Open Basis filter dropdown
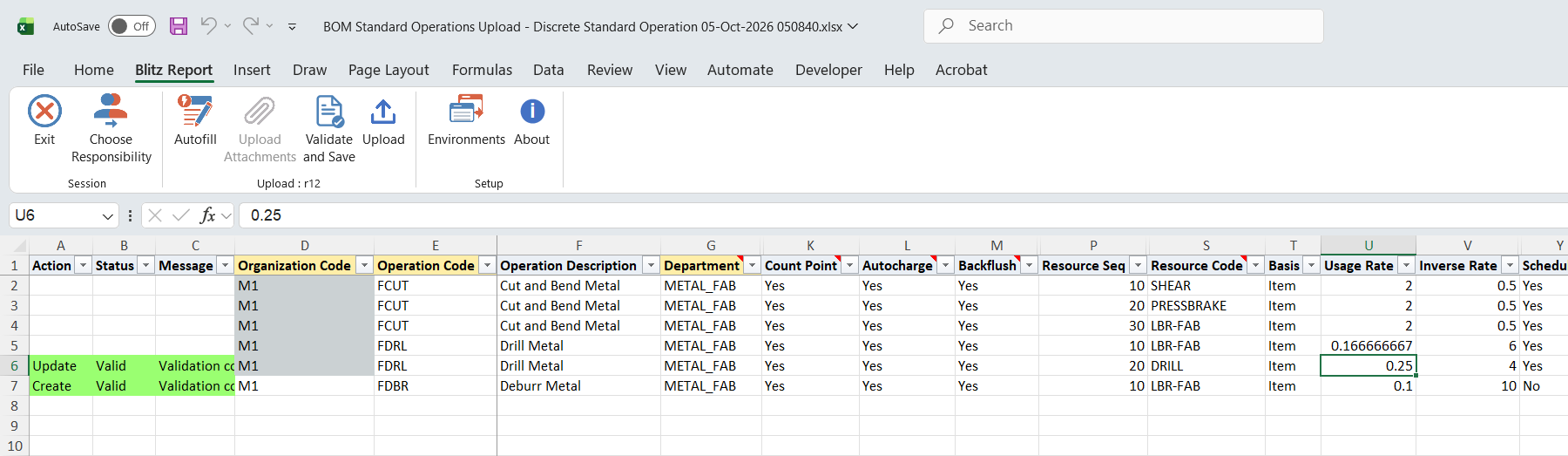Screen dimensions: 1568x456 (1311, 266)
